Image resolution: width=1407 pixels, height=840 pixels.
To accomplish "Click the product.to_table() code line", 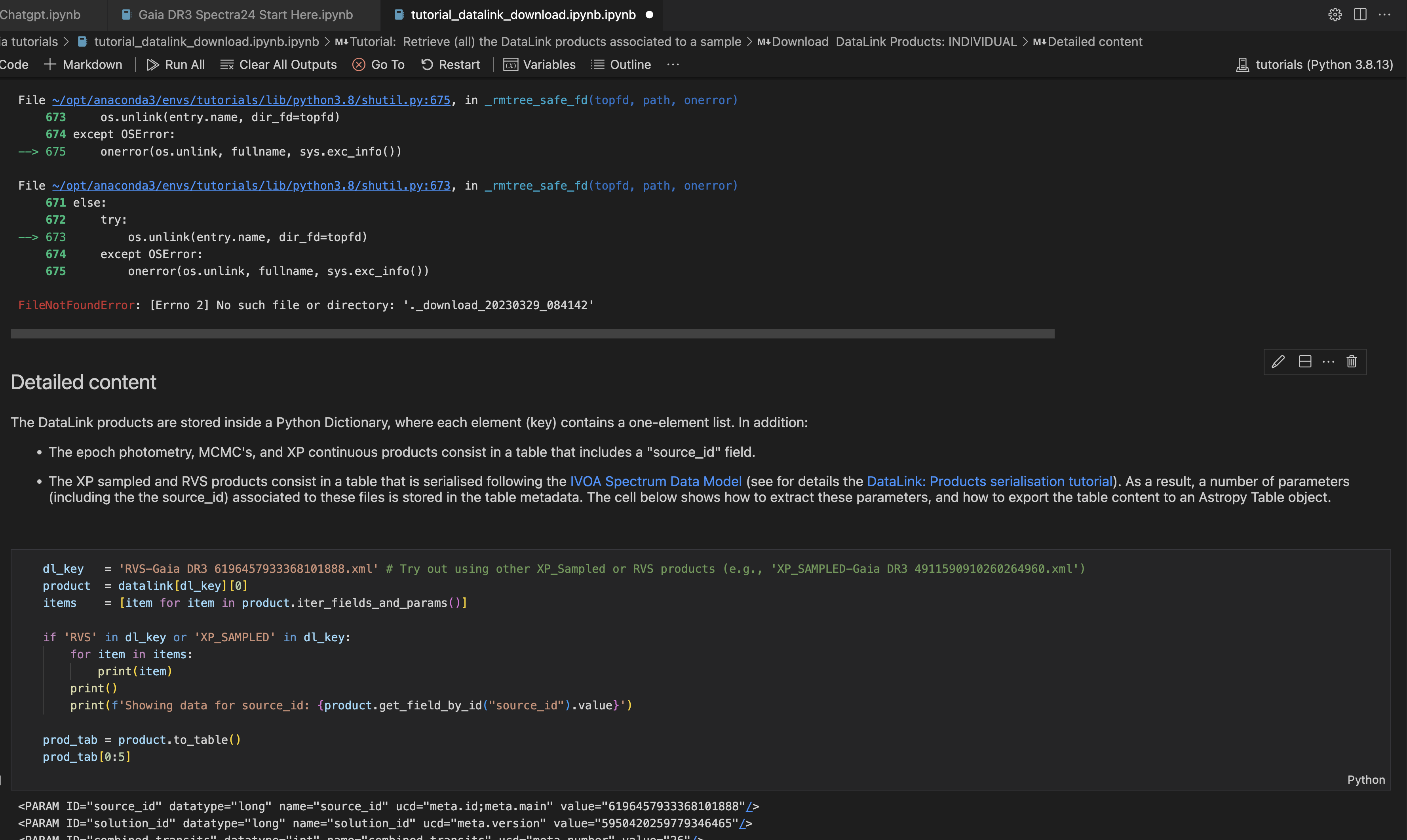I will pos(141,740).
